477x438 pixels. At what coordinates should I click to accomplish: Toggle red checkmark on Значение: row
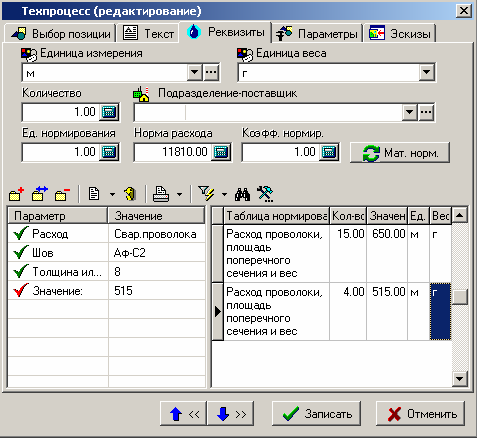click(21, 291)
